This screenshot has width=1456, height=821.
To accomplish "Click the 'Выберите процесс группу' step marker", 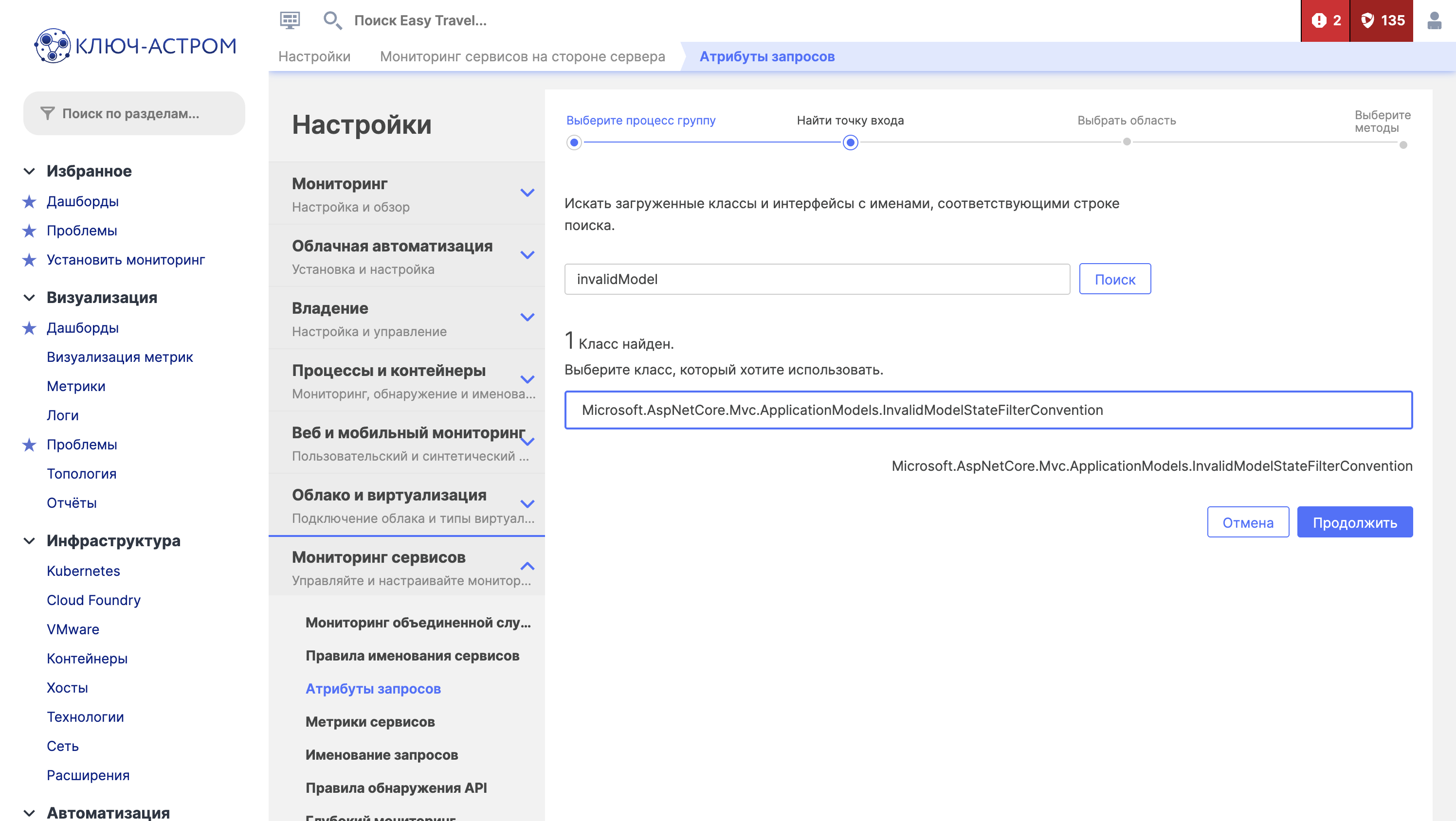I will pyautogui.click(x=574, y=143).
